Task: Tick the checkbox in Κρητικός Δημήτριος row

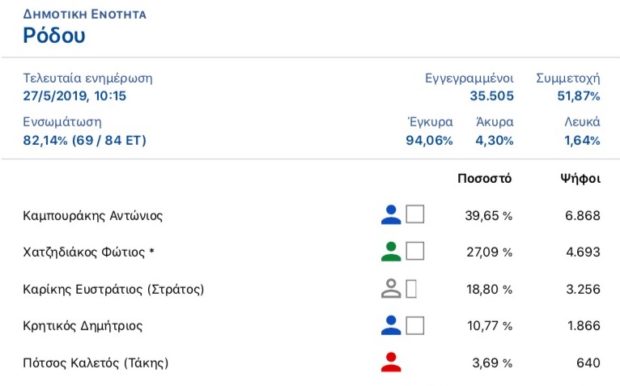Action: click(415, 325)
